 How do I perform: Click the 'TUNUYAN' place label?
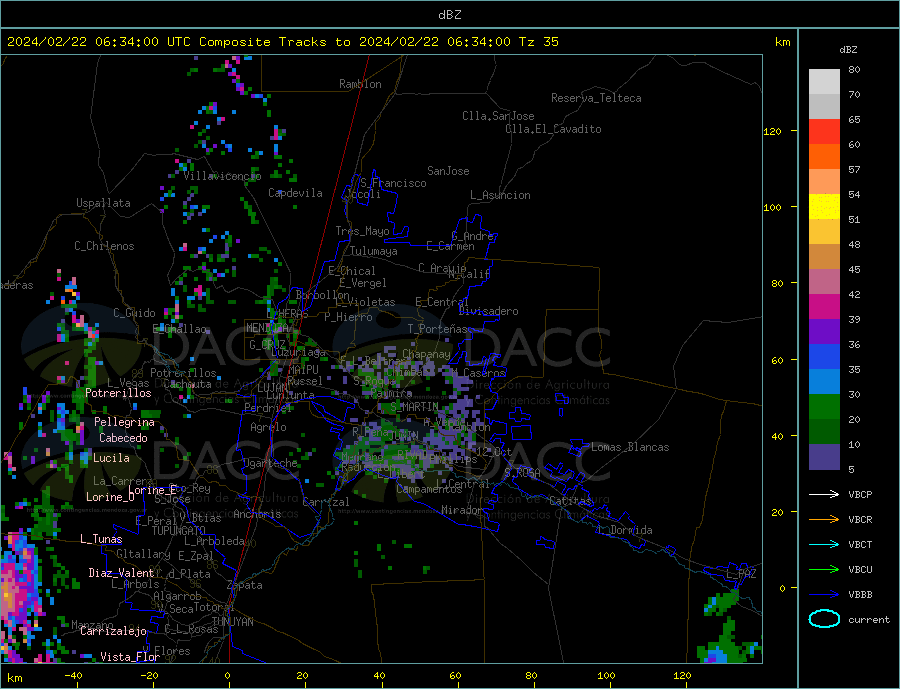232,622
